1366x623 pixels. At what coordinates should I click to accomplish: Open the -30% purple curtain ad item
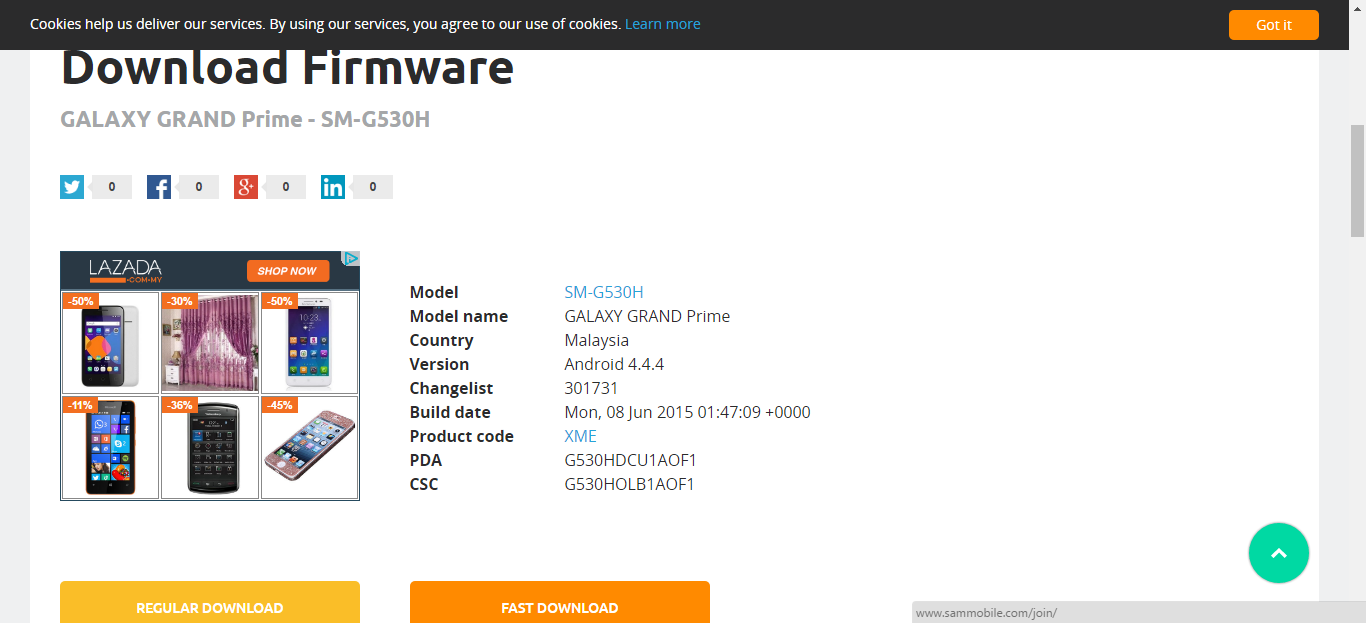[210, 343]
